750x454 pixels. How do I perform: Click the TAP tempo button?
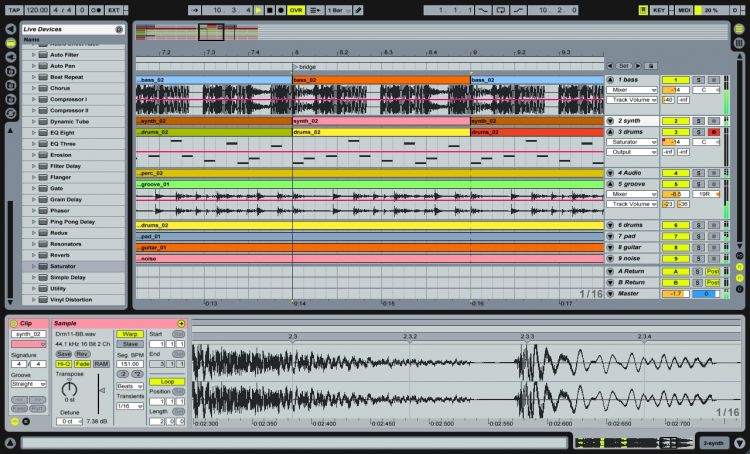(x=14, y=9)
